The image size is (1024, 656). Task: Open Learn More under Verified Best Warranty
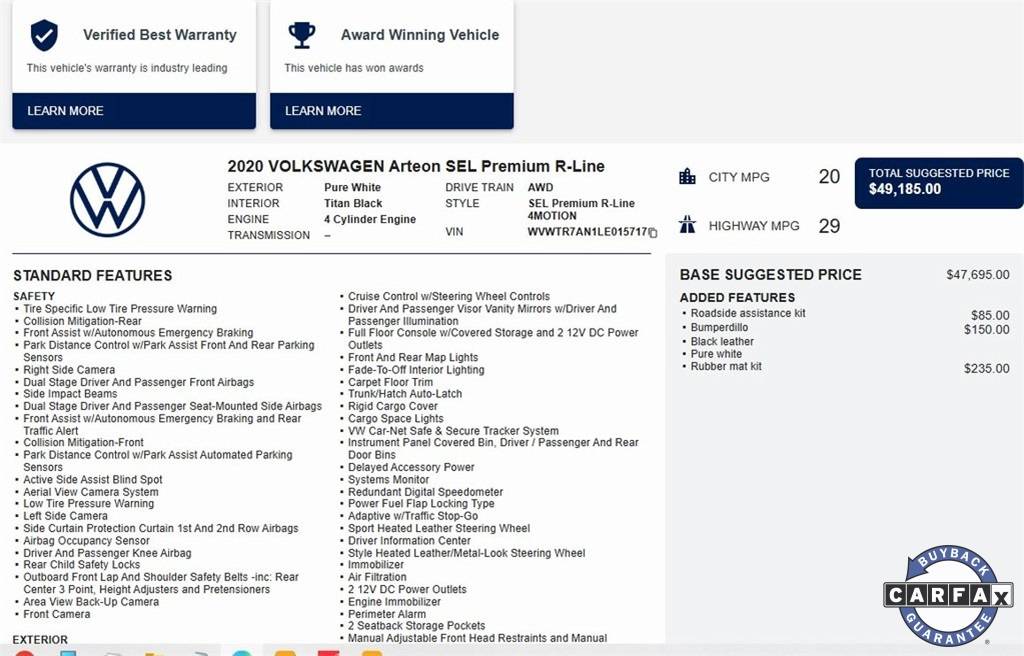point(134,110)
